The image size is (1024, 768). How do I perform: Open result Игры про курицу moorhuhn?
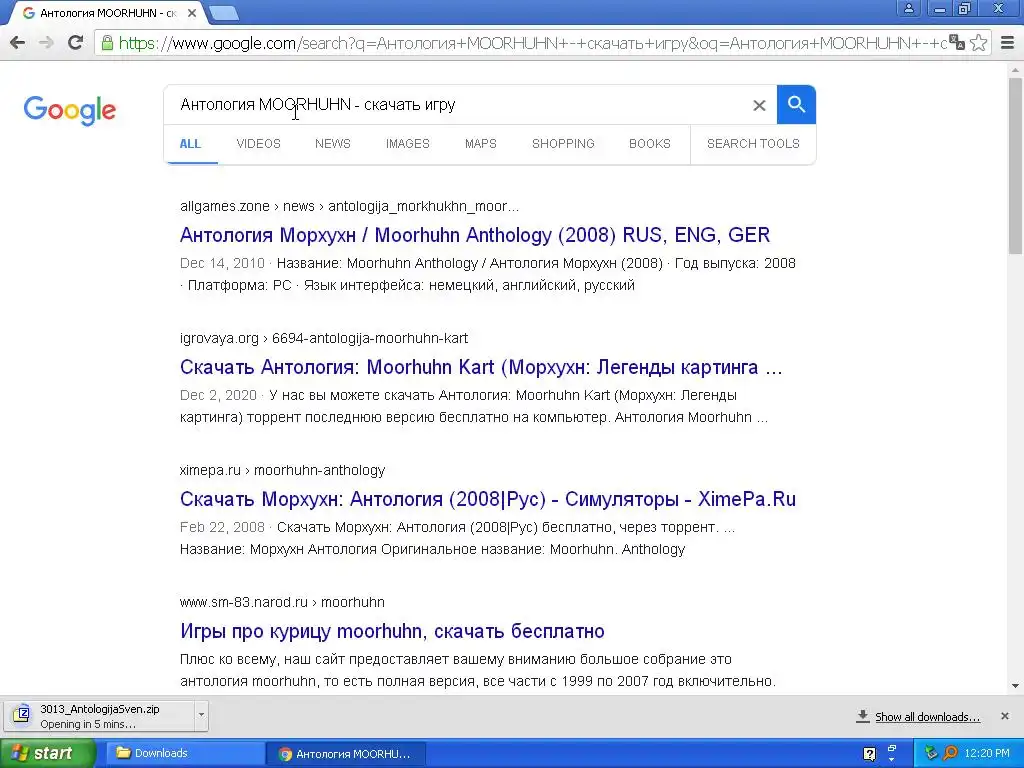[x=392, y=631]
